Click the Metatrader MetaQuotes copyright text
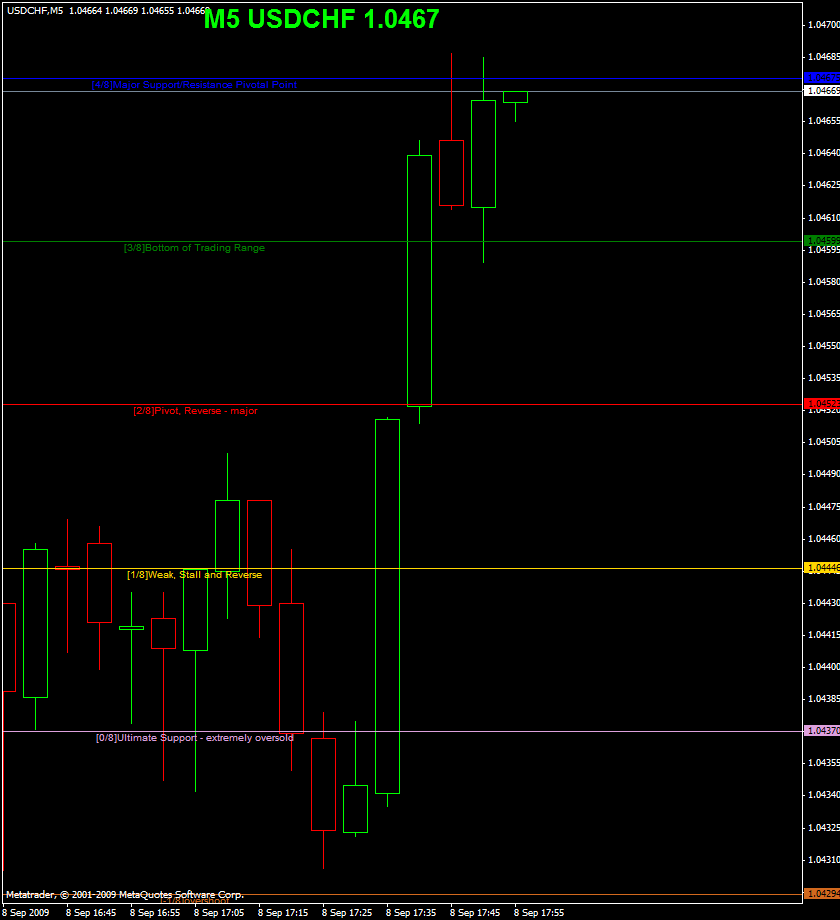Viewport: 840px width, 920px height. (x=125, y=895)
